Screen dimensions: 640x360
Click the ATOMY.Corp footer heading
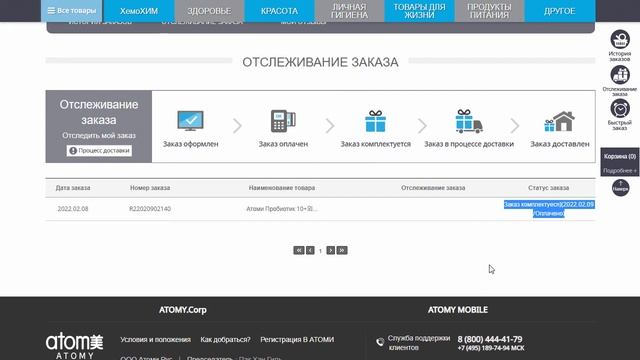point(183,310)
